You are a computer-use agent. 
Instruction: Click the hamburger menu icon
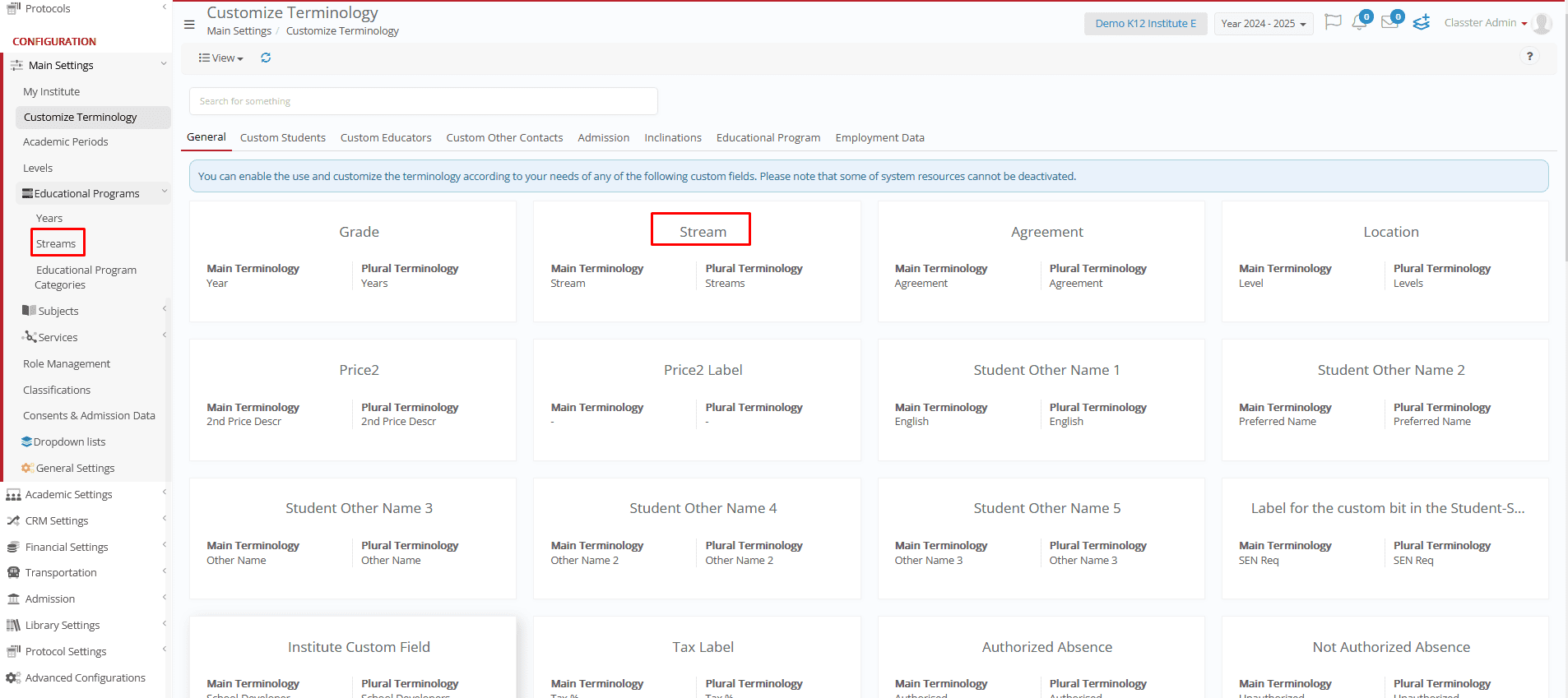click(x=189, y=25)
